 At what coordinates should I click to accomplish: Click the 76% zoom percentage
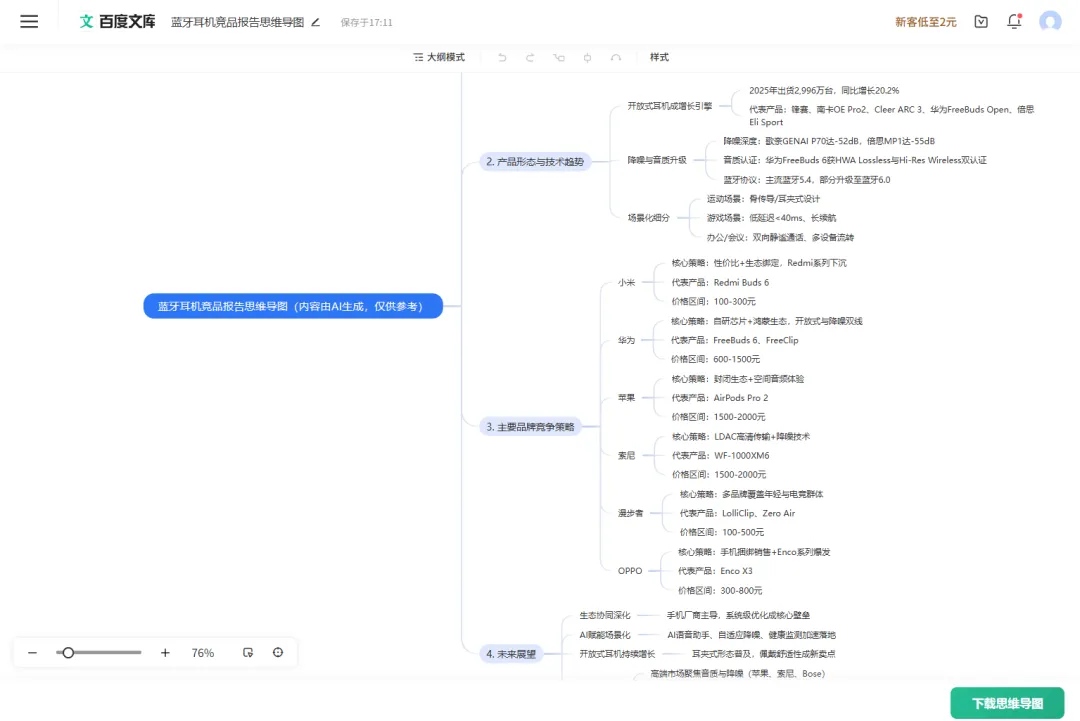(202, 653)
